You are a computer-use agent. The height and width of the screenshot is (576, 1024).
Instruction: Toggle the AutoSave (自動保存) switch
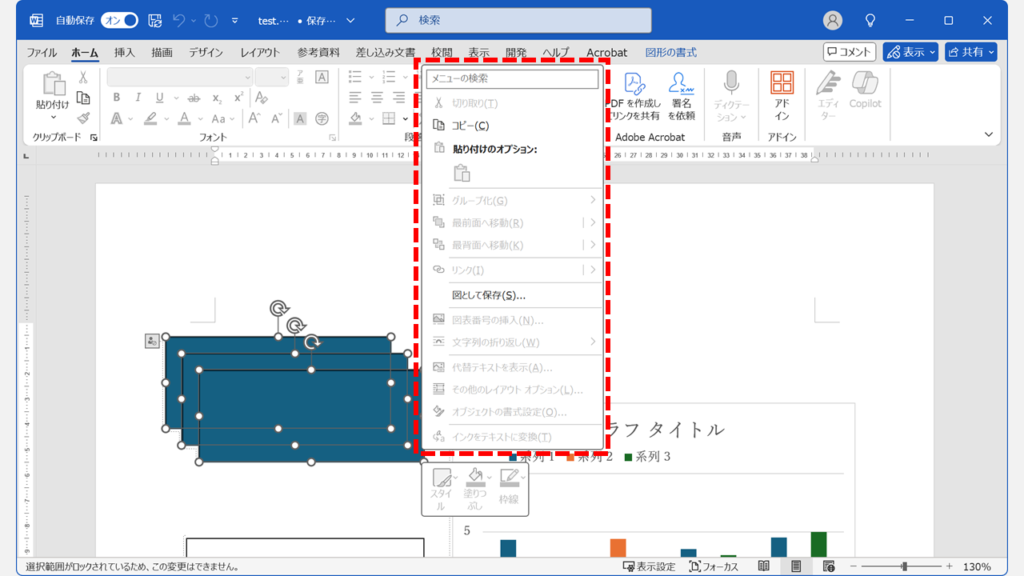click(120, 20)
